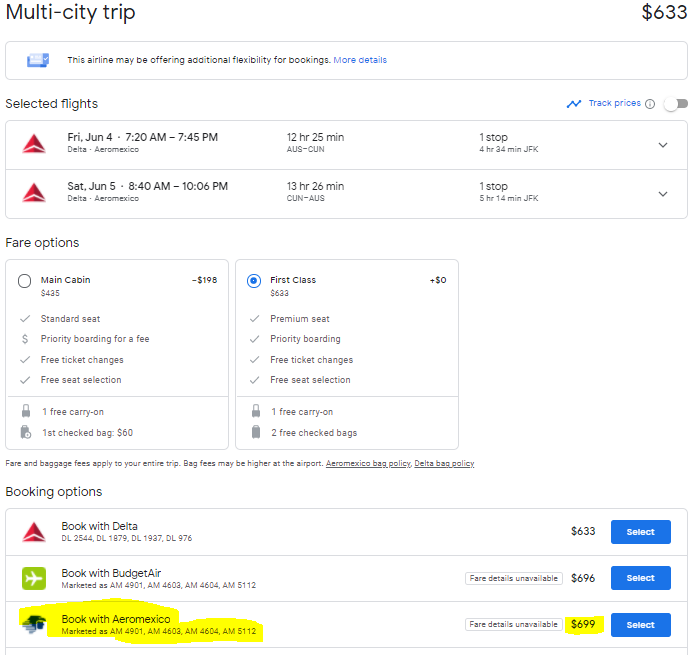Click the Track prices info icon
Image resolution: width=690 pixels, height=655 pixels.
pyautogui.click(x=650, y=104)
